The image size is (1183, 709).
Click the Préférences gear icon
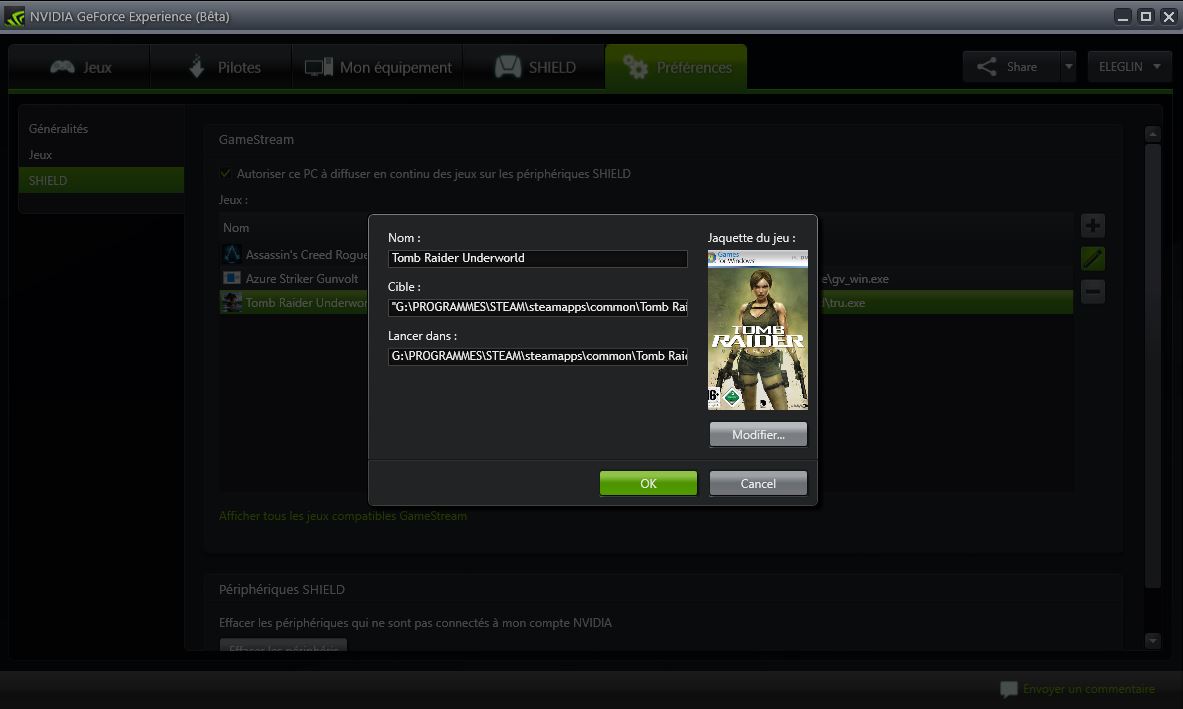(637, 66)
